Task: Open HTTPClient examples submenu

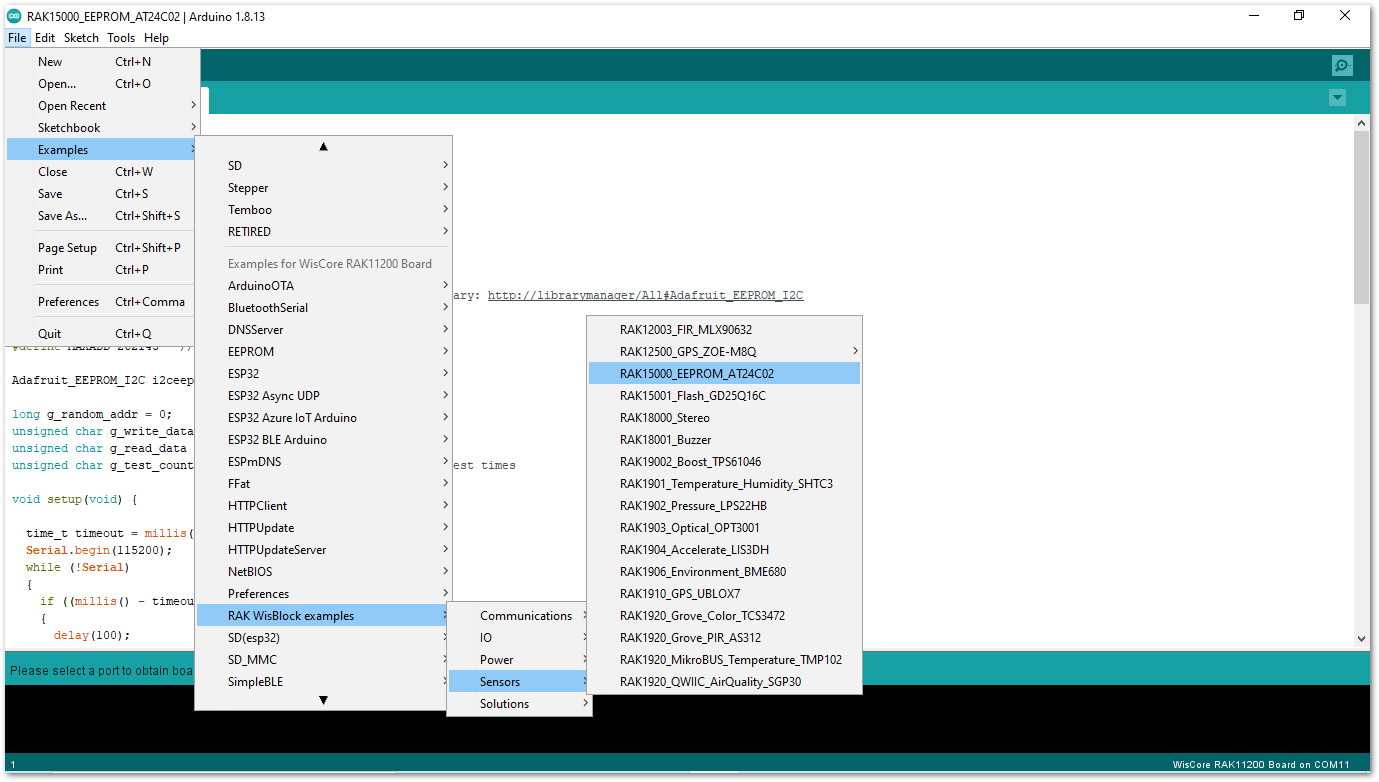Action: 324,506
